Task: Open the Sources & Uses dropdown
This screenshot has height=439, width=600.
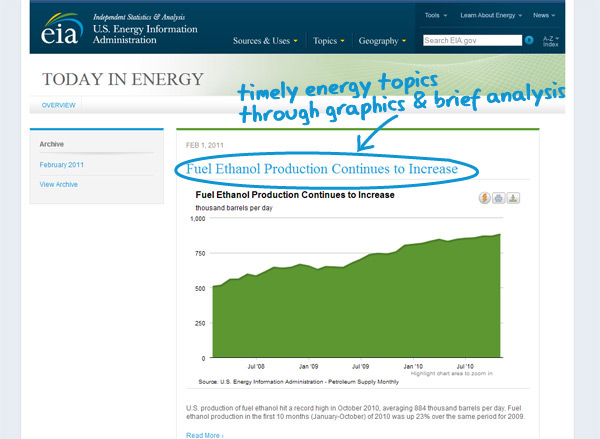Action: click(265, 41)
